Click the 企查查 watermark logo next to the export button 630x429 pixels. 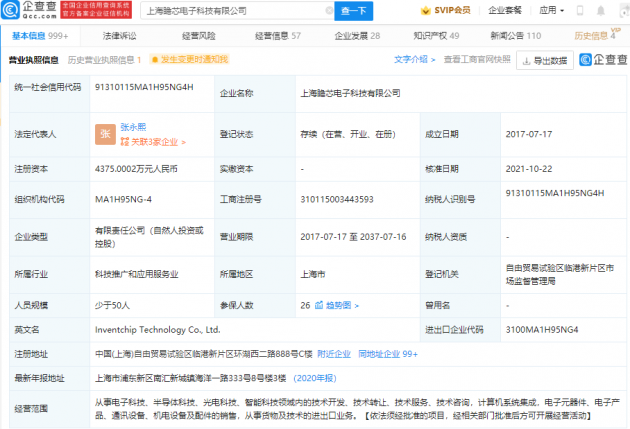(x=603, y=60)
